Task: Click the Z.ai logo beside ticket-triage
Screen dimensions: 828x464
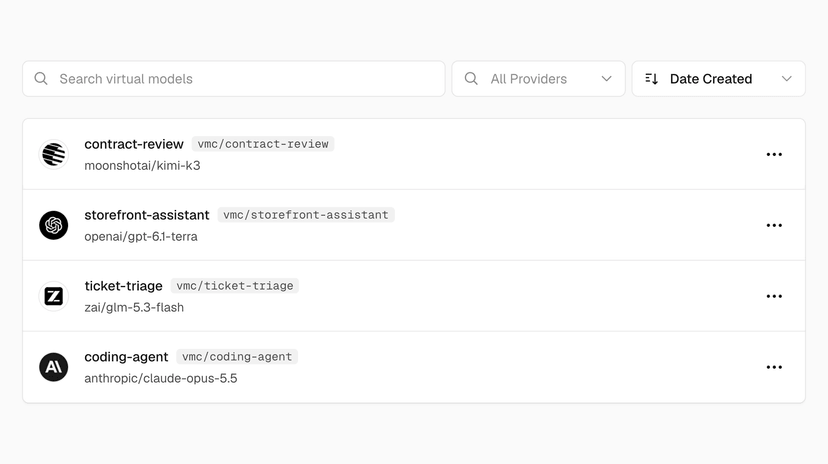Action: tap(53, 296)
